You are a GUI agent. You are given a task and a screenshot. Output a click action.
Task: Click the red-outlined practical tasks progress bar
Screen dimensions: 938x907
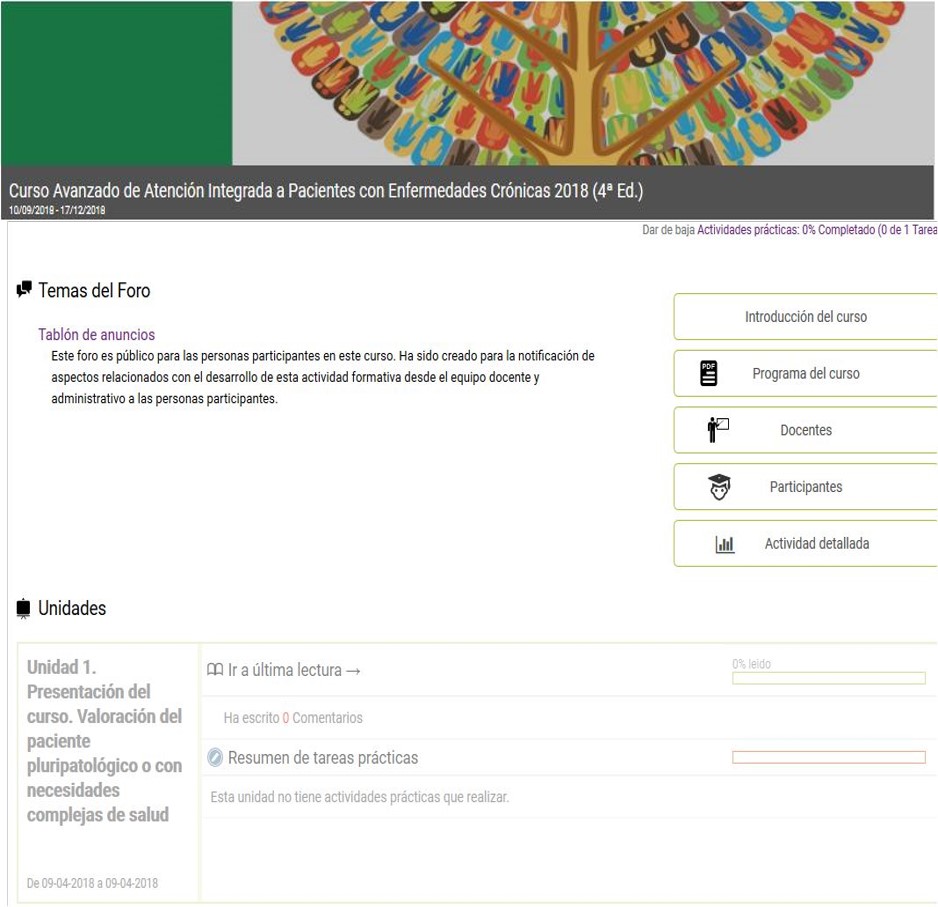(x=829, y=757)
